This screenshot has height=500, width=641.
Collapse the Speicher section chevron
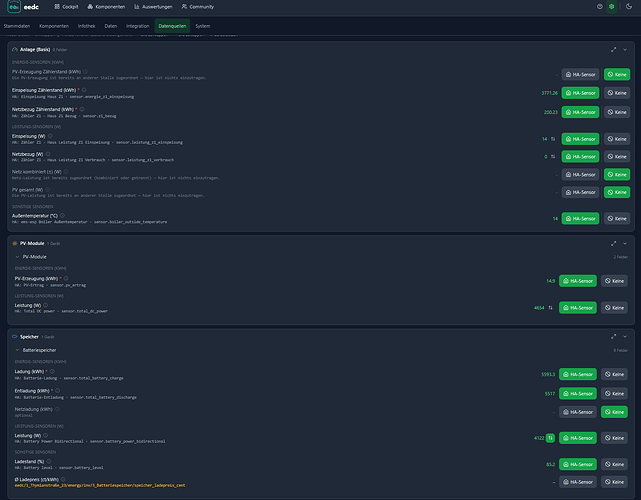[625, 336]
